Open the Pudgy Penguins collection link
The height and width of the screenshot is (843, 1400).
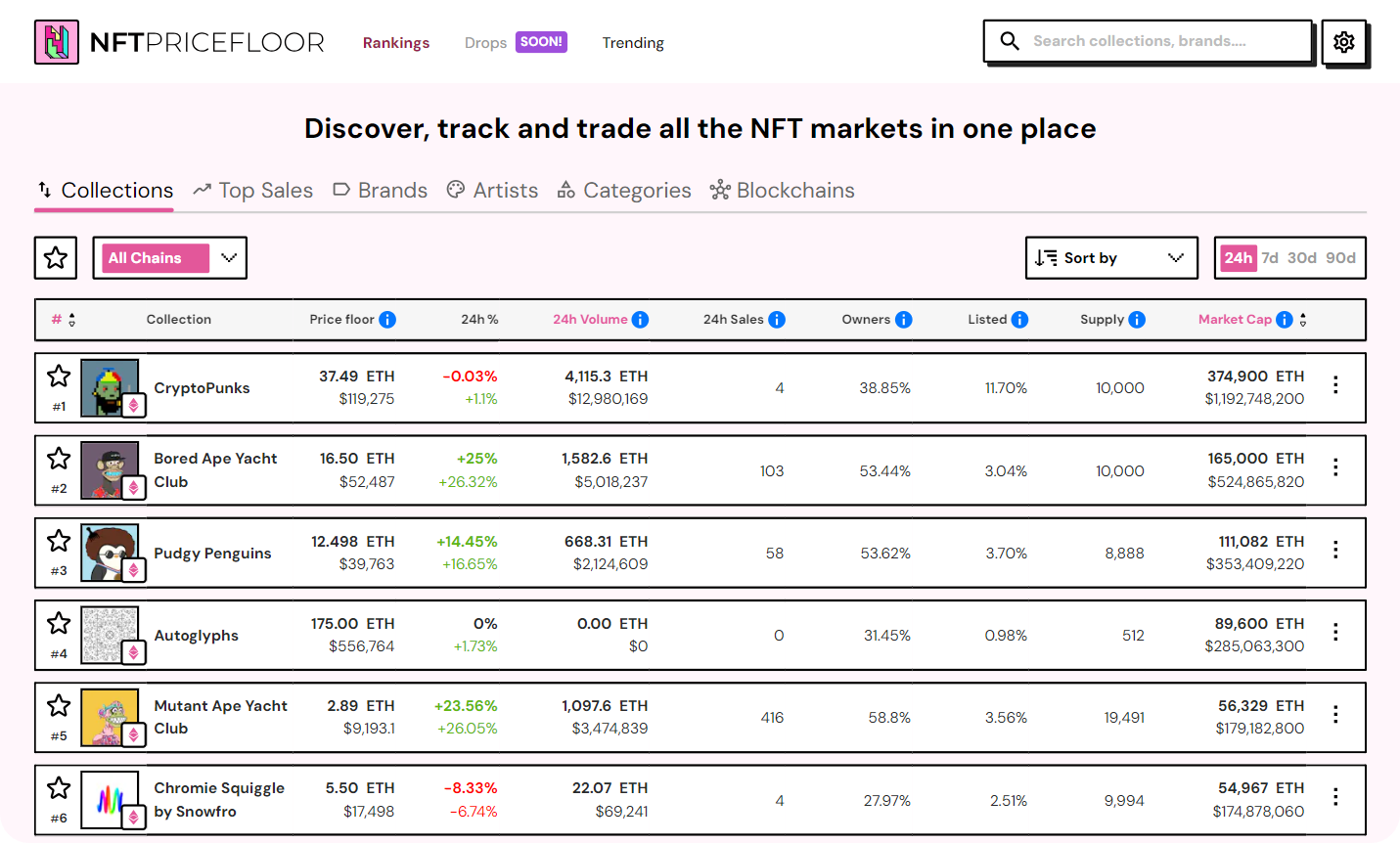click(x=212, y=553)
